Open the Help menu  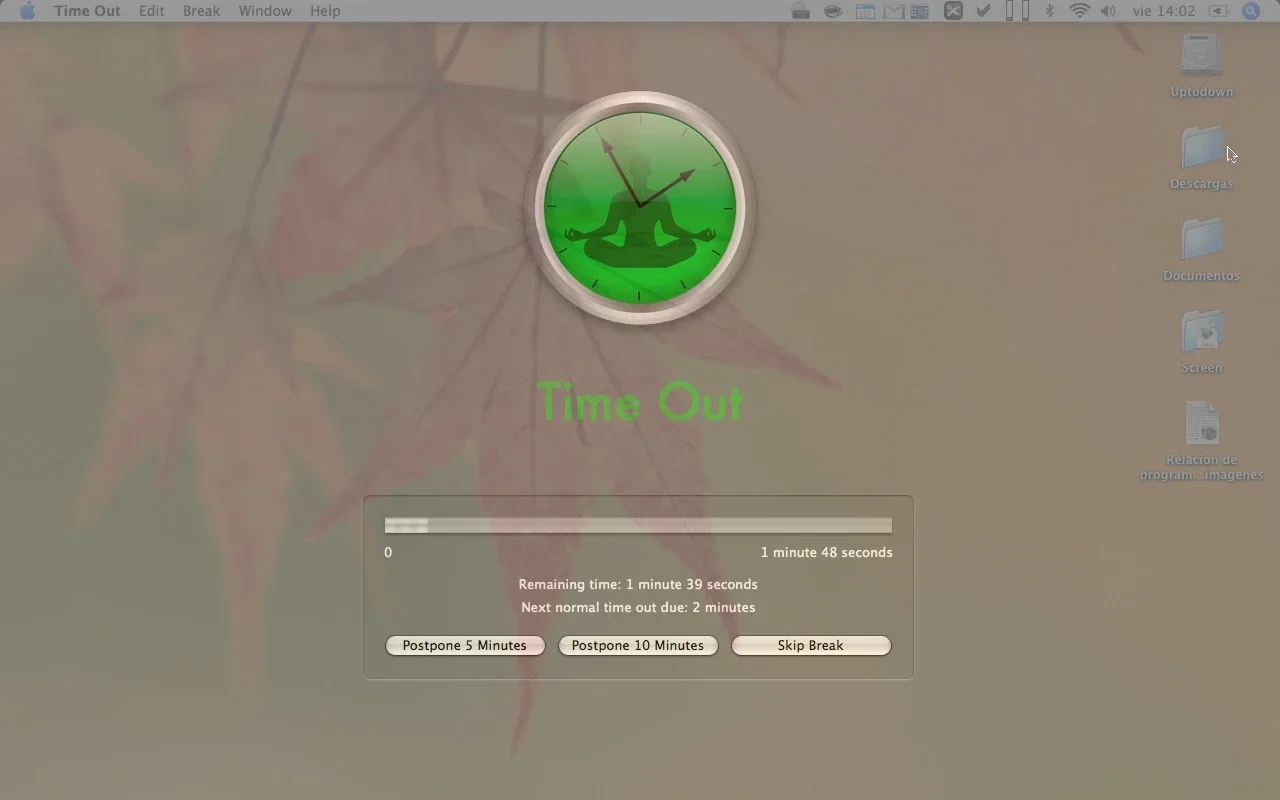pos(325,11)
